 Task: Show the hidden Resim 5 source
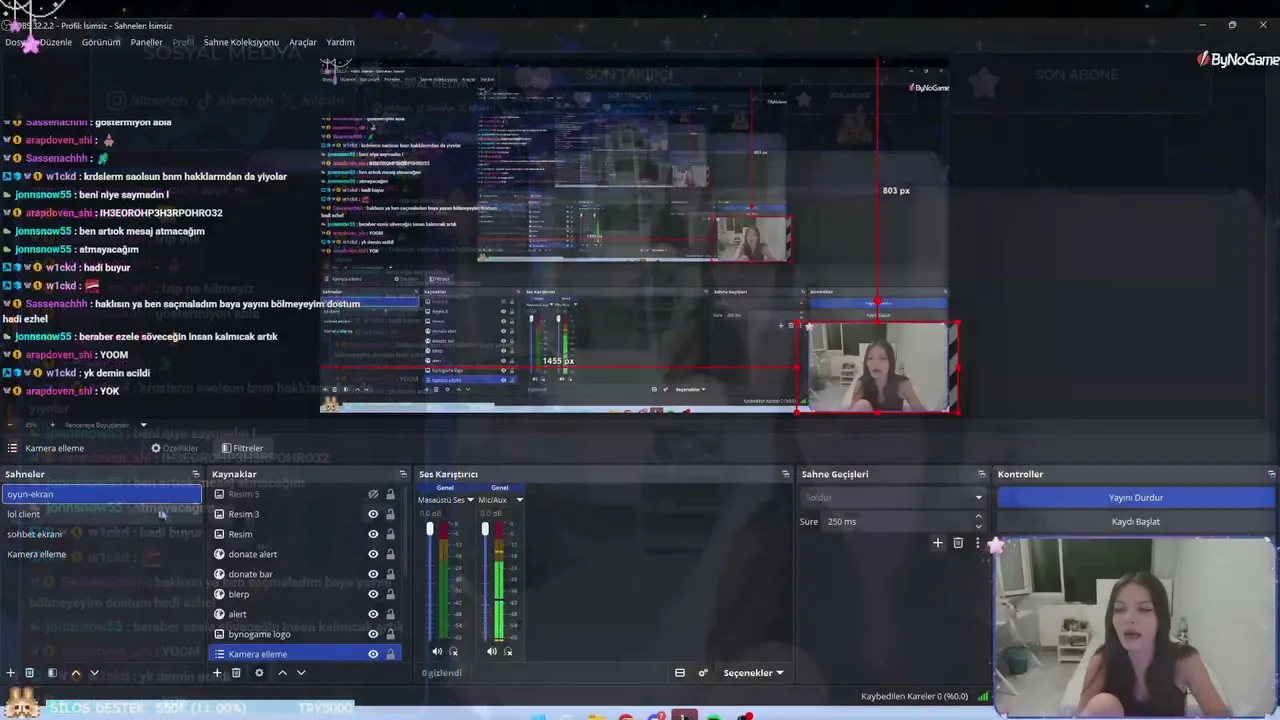373,494
